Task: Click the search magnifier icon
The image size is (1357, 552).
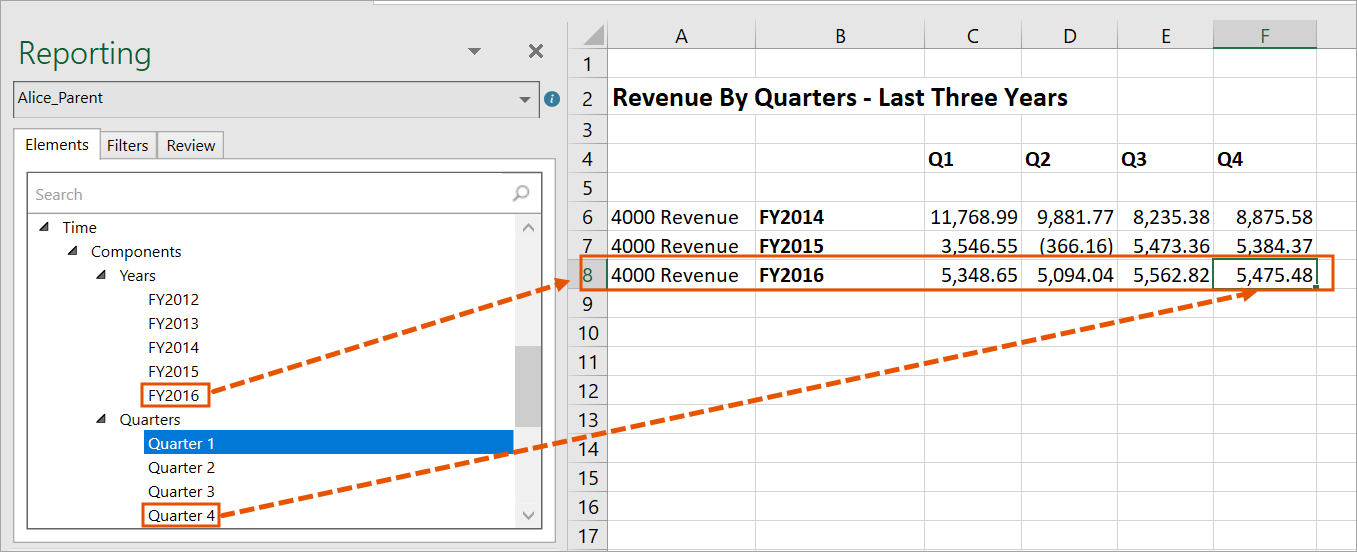Action: point(521,194)
